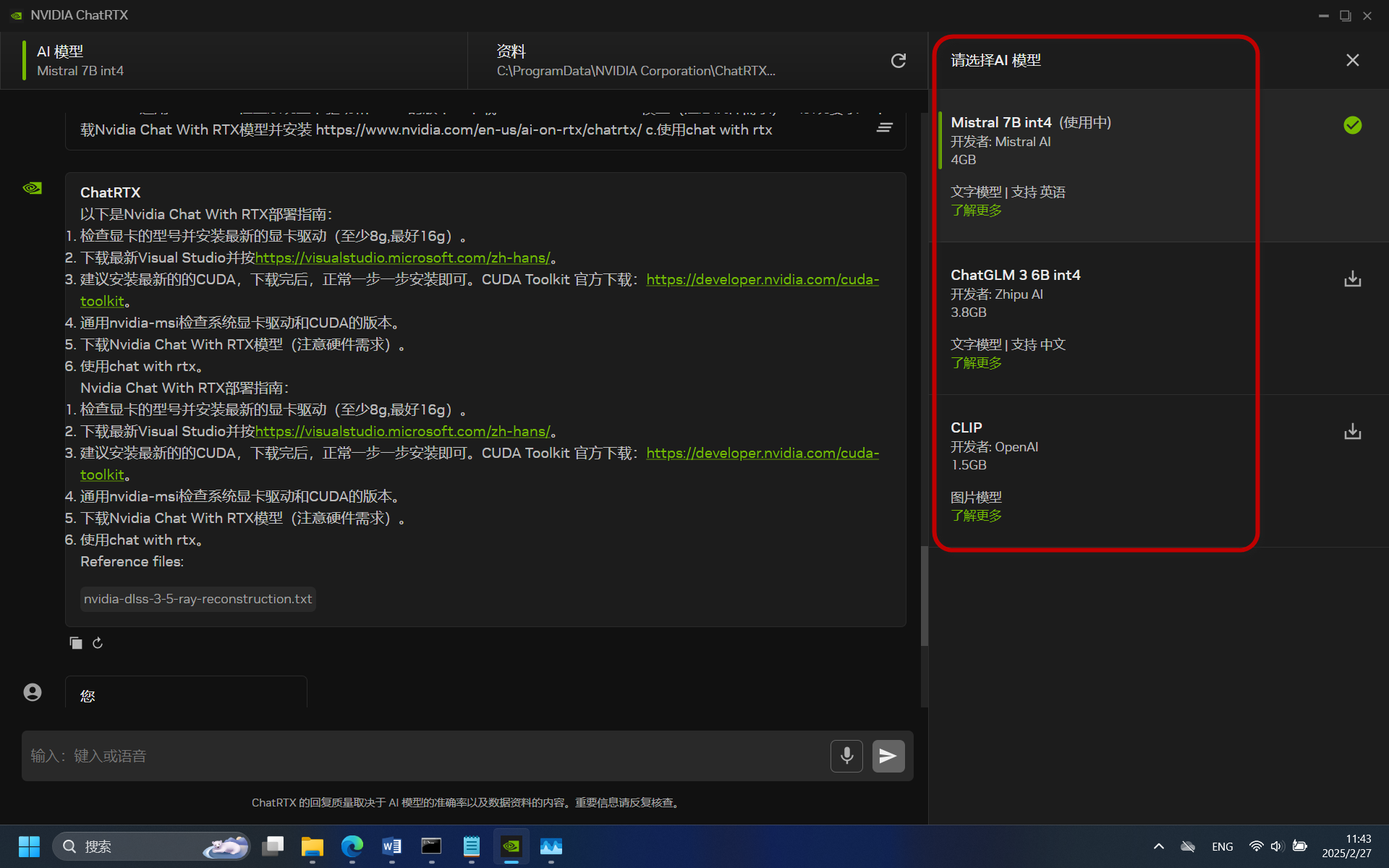Open 了解更多 link under CLIP

976,516
